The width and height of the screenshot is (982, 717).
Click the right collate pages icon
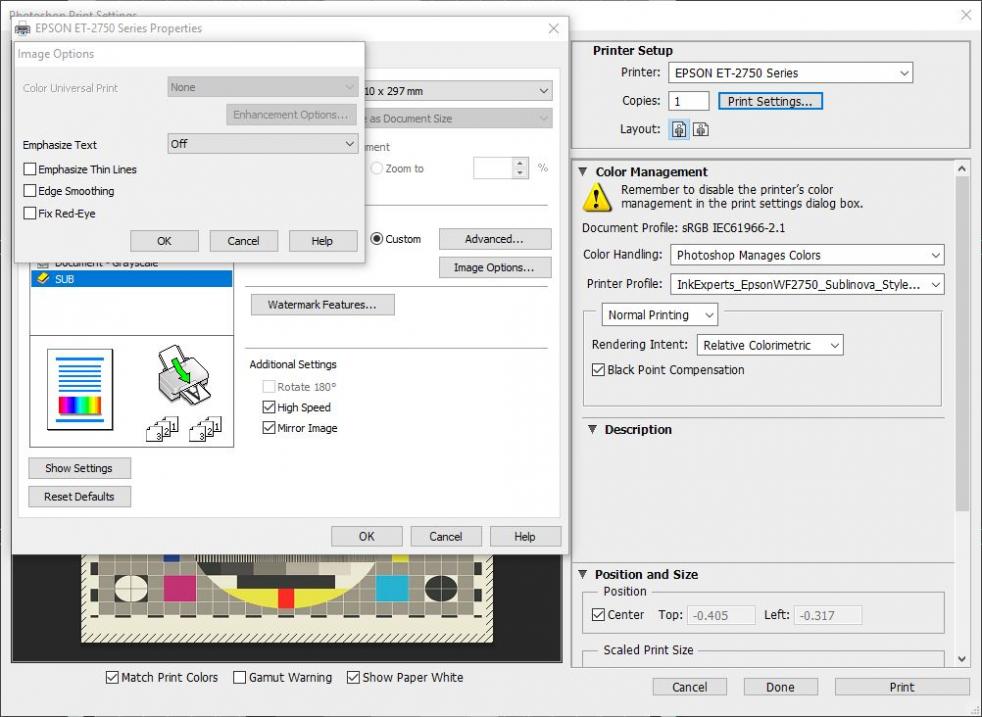tap(205, 429)
